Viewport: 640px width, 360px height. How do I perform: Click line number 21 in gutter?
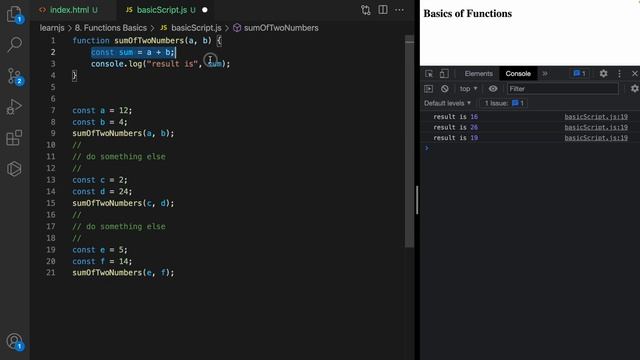(x=51, y=273)
